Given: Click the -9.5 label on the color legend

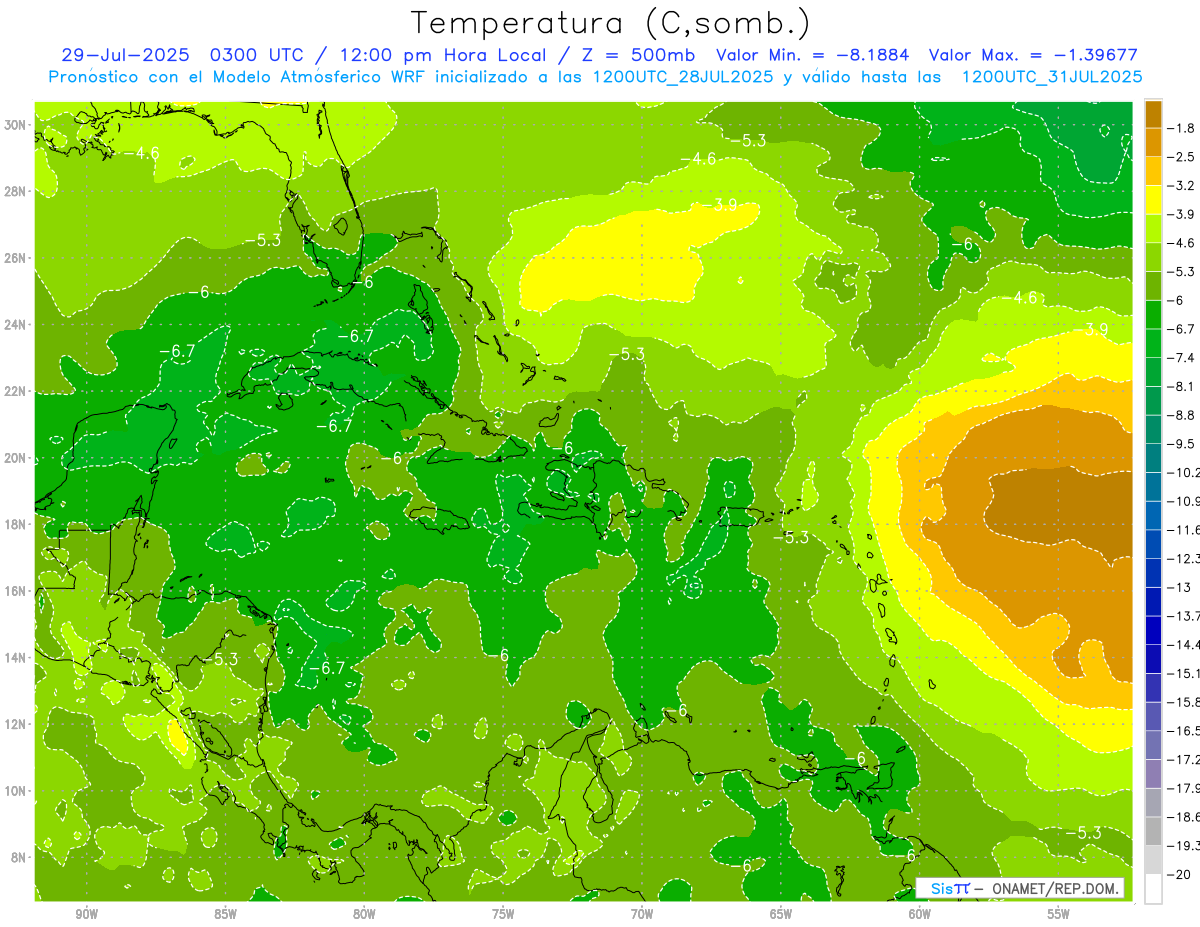Looking at the screenshot, I should [1182, 443].
